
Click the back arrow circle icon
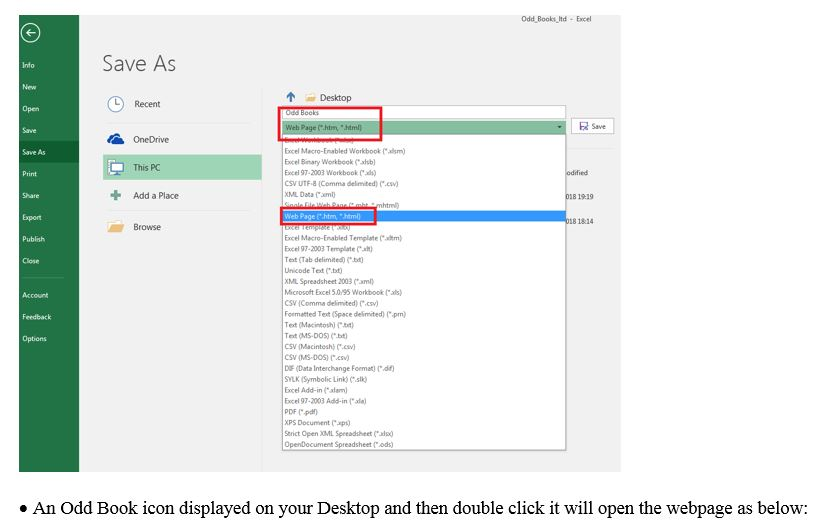pos(31,33)
